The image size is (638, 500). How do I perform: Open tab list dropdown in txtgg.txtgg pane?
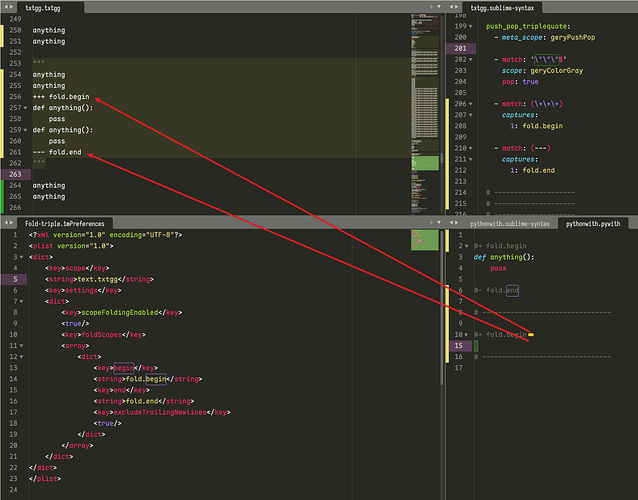pos(439,7)
